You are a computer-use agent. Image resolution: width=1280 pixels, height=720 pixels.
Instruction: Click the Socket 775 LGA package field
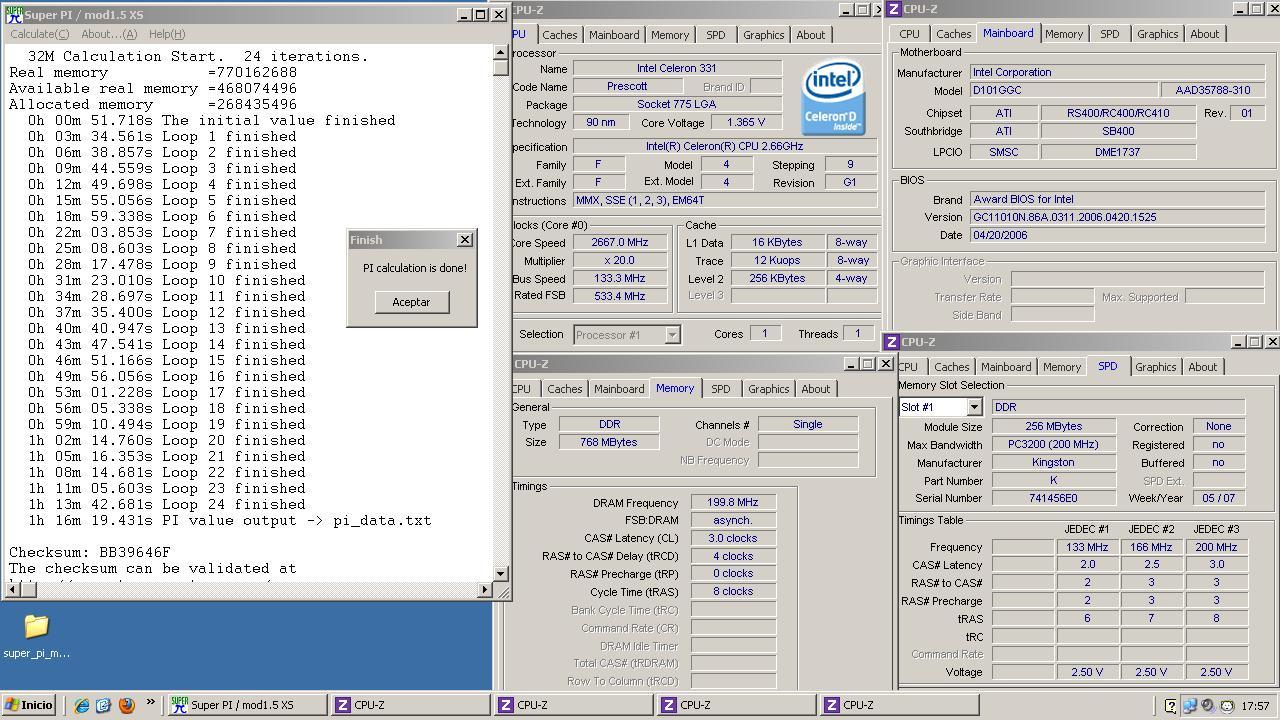click(x=677, y=104)
